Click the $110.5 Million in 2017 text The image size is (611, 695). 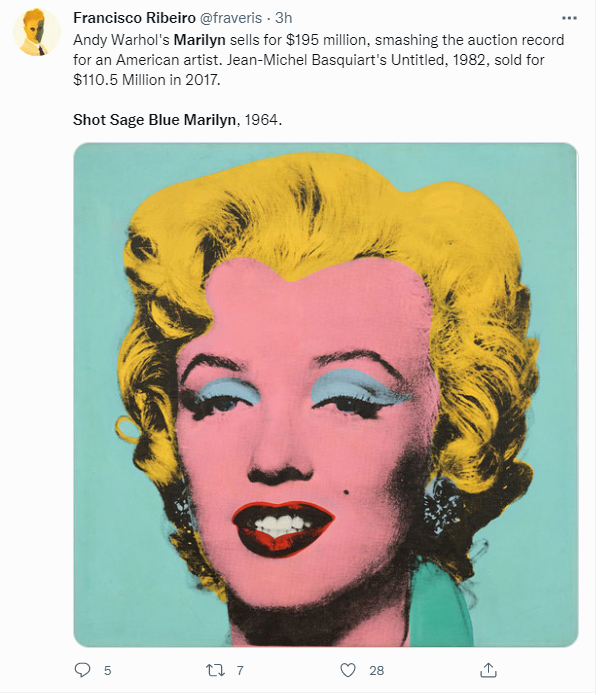click(146, 80)
